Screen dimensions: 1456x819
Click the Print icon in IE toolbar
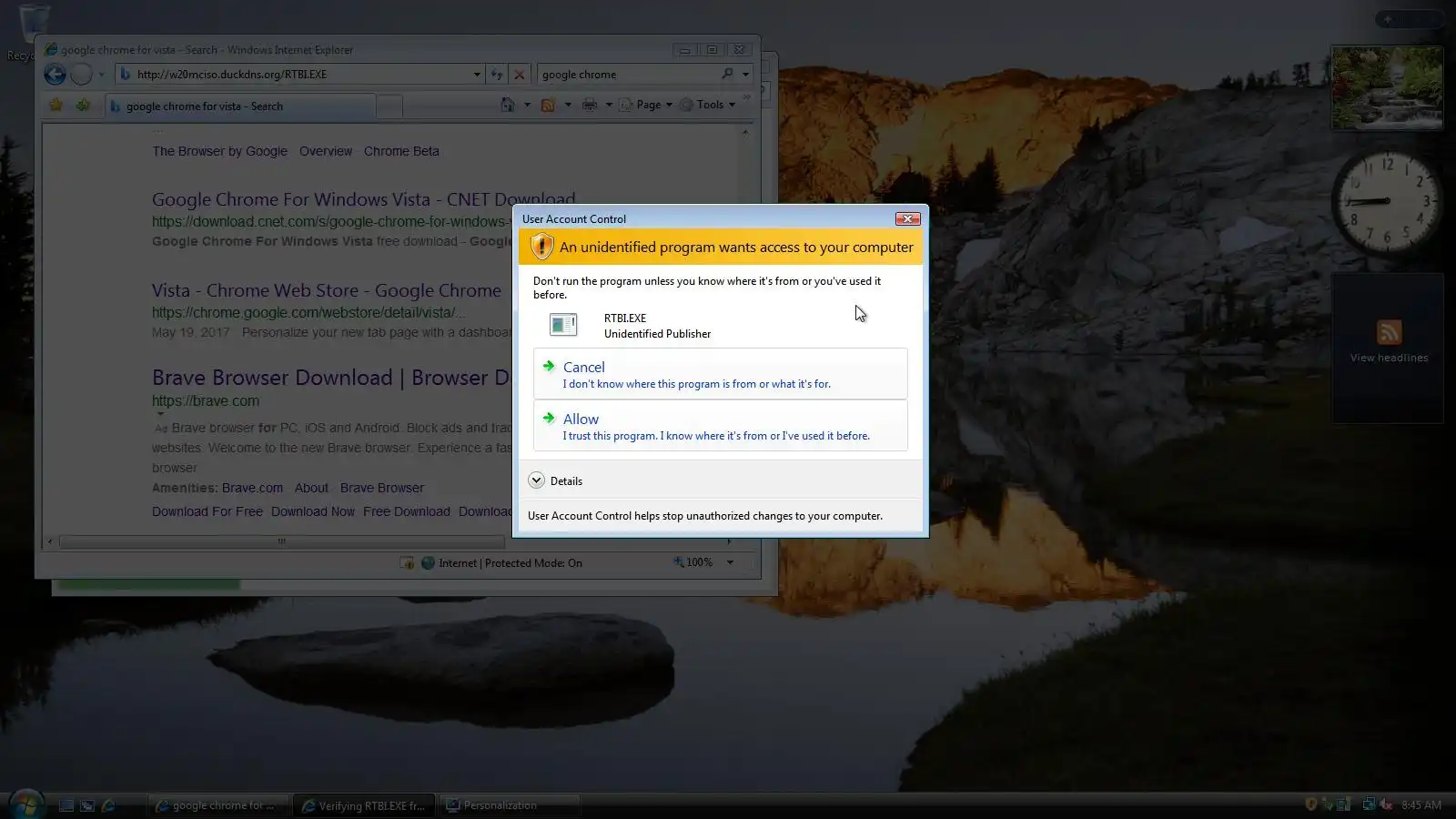[590, 105]
